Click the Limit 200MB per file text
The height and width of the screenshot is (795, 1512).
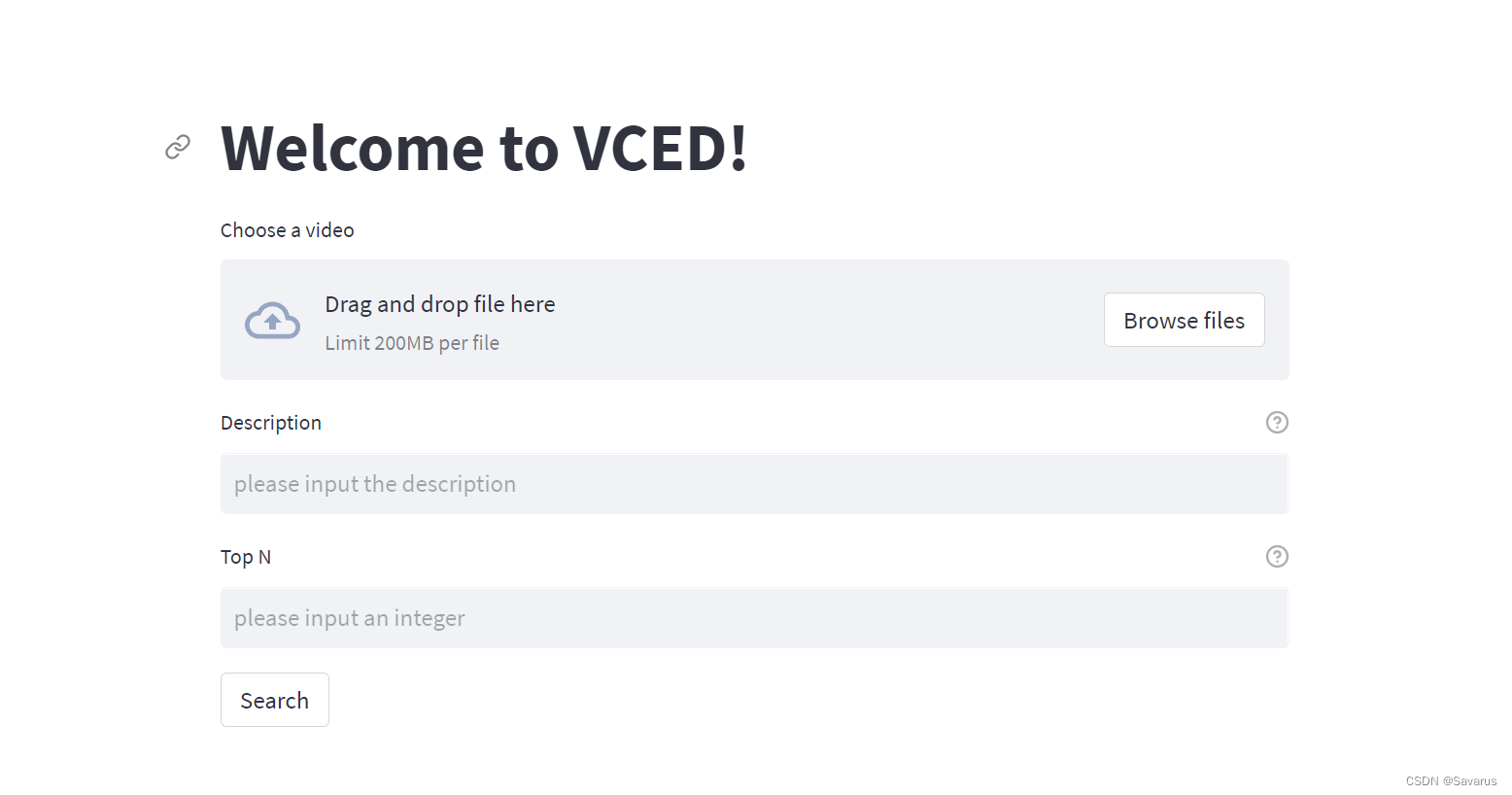coord(412,342)
